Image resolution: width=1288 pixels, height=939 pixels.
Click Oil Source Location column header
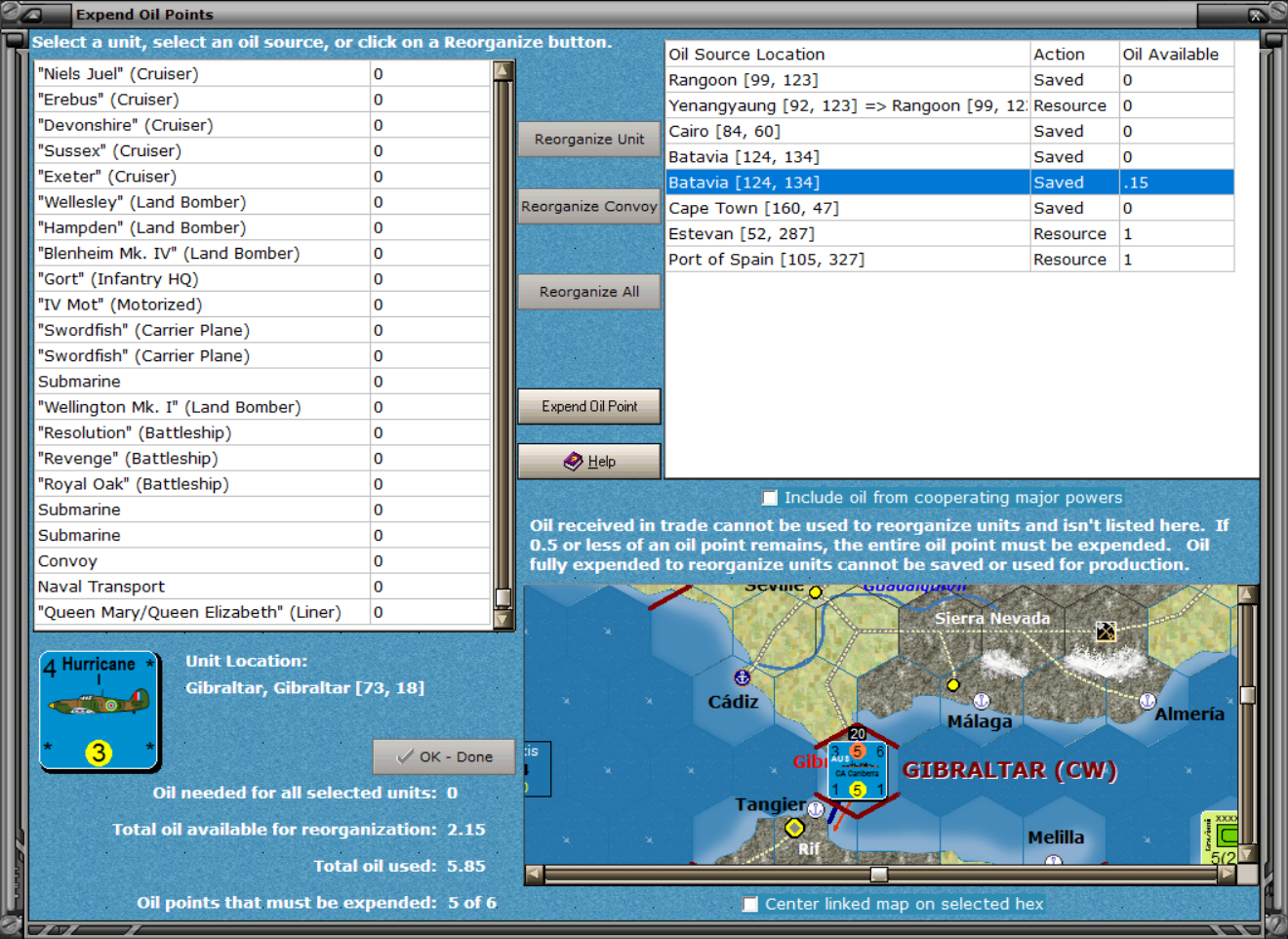(x=847, y=55)
